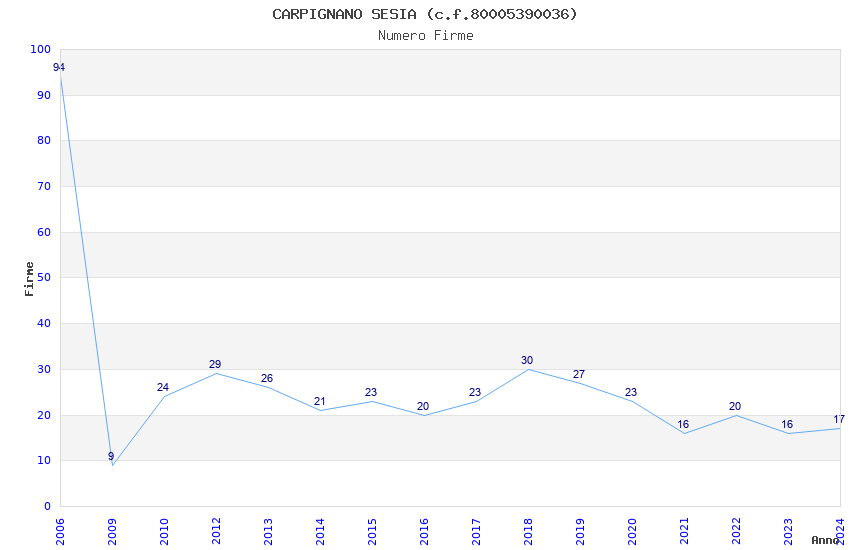
Task: Click the y-axis tick label 60
Action: [44, 232]
